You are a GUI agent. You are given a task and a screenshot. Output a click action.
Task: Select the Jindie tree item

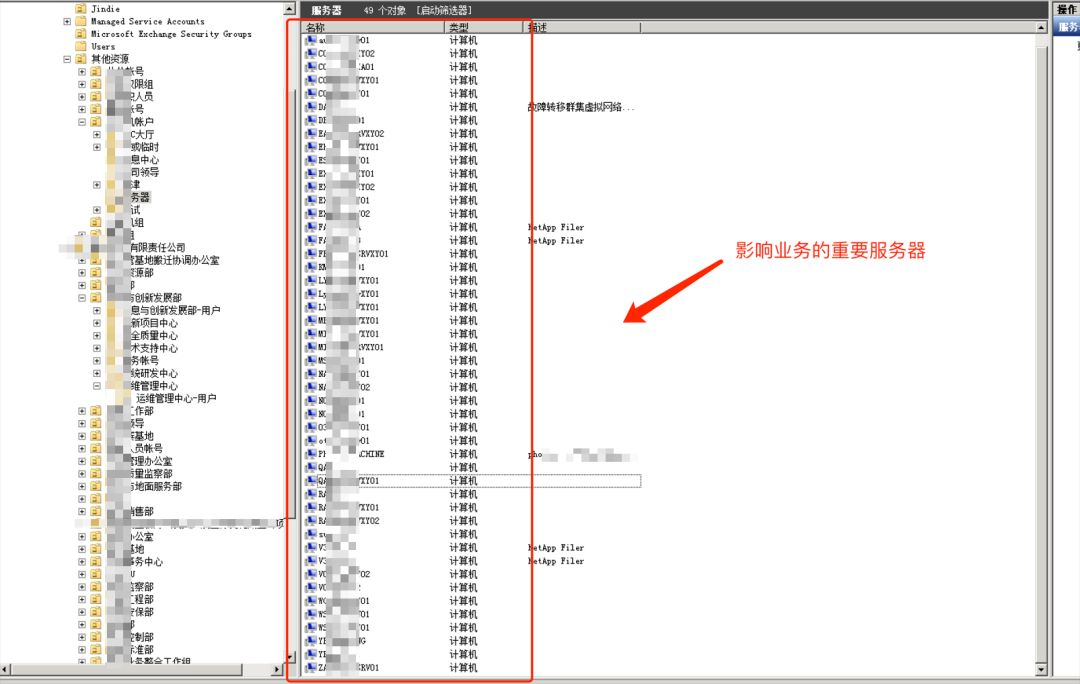pyautogui.click(x=105, y=9)
